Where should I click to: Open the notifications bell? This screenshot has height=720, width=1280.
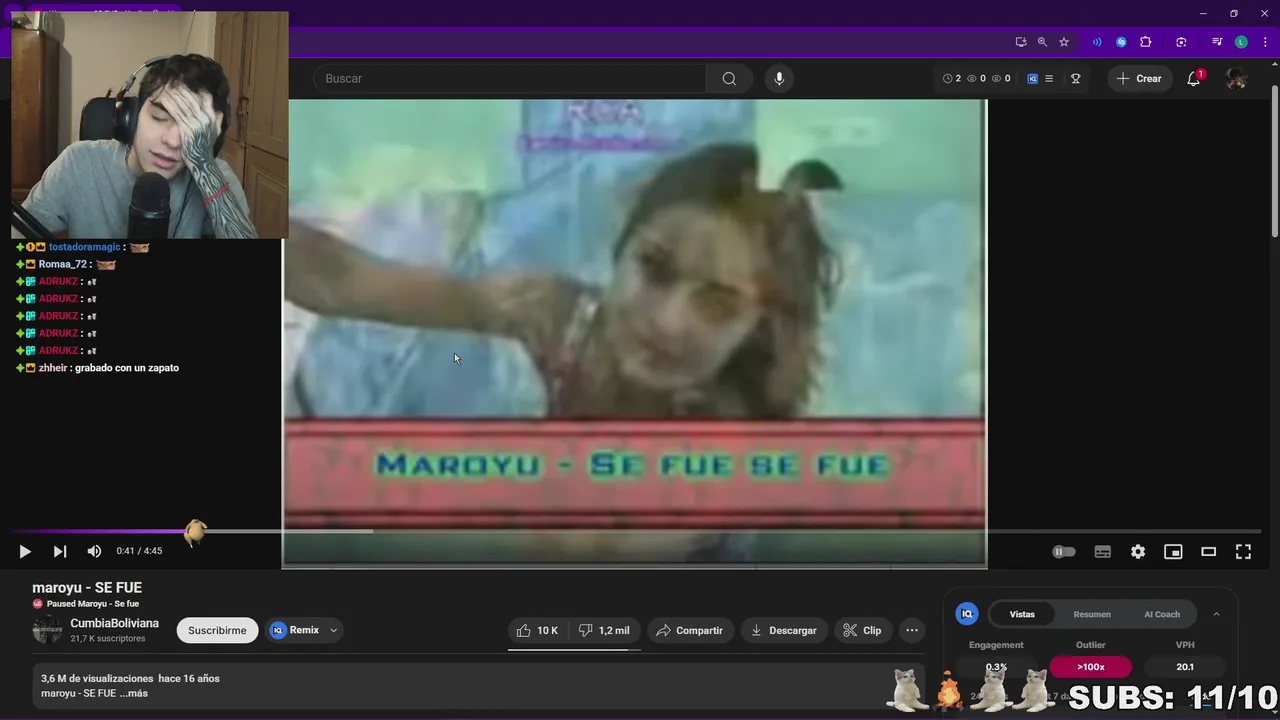click(x=1194, y=79)
